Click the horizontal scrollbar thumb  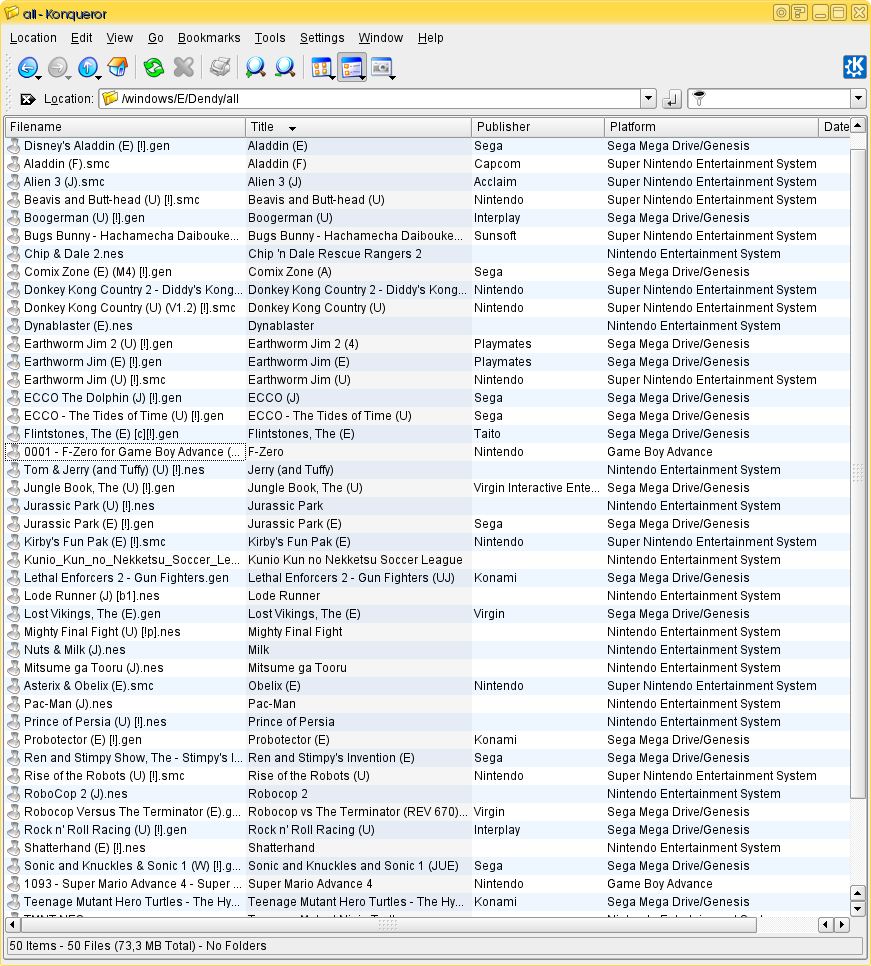click(388, 924)
